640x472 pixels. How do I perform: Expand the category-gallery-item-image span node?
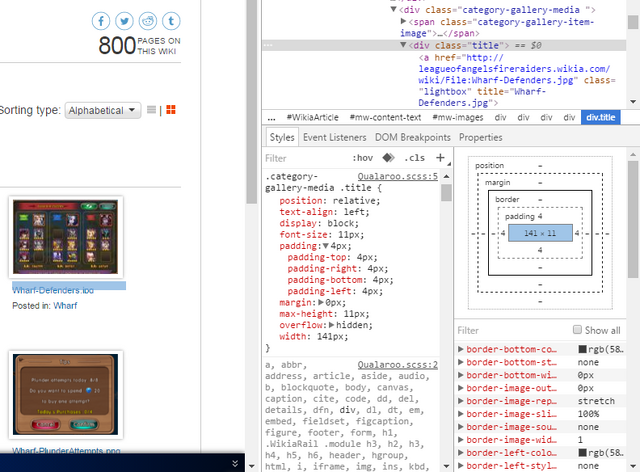[403, 21]
